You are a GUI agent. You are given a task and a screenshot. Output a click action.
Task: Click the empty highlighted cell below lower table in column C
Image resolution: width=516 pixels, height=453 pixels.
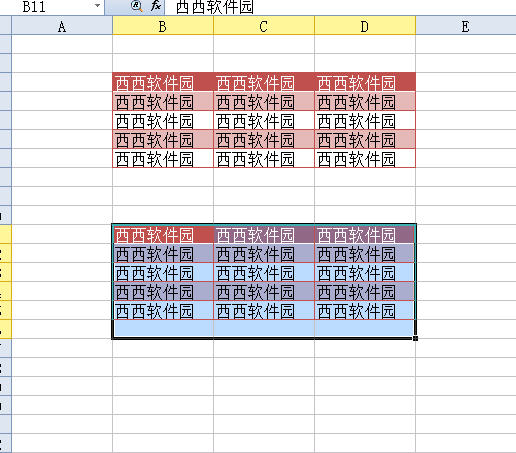(x=264, y=329)
